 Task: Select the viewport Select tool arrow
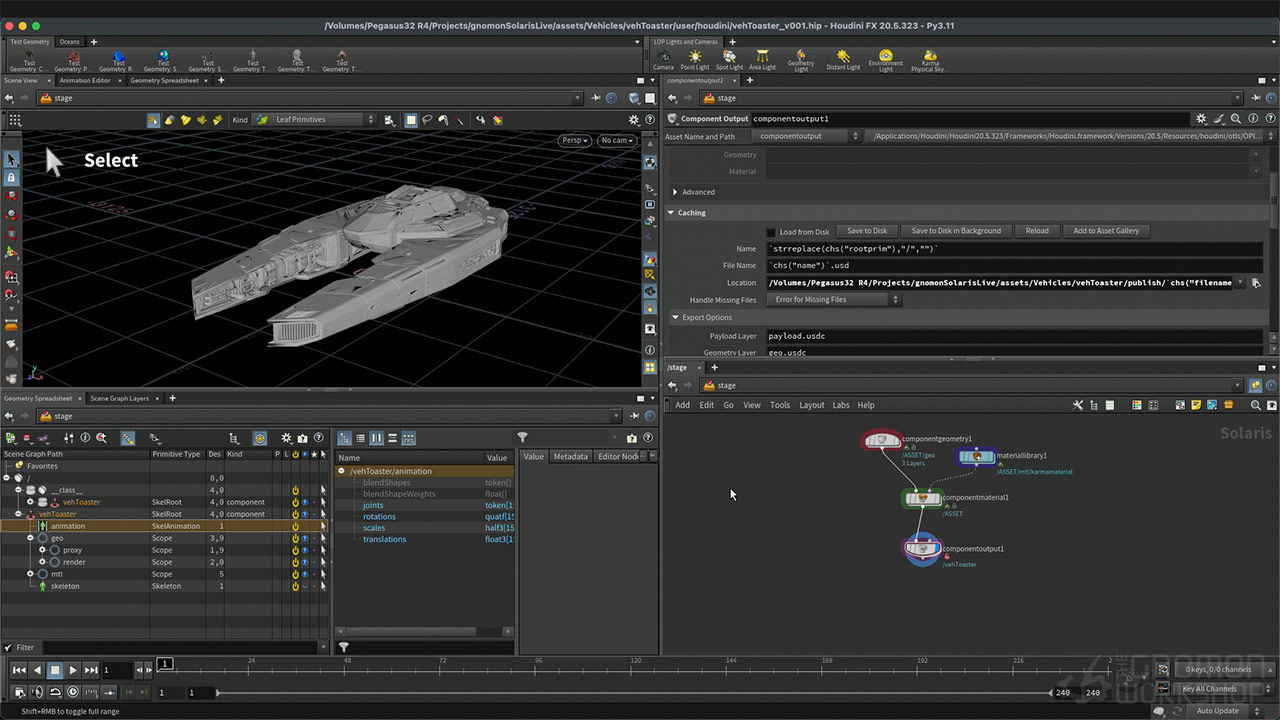11,158
